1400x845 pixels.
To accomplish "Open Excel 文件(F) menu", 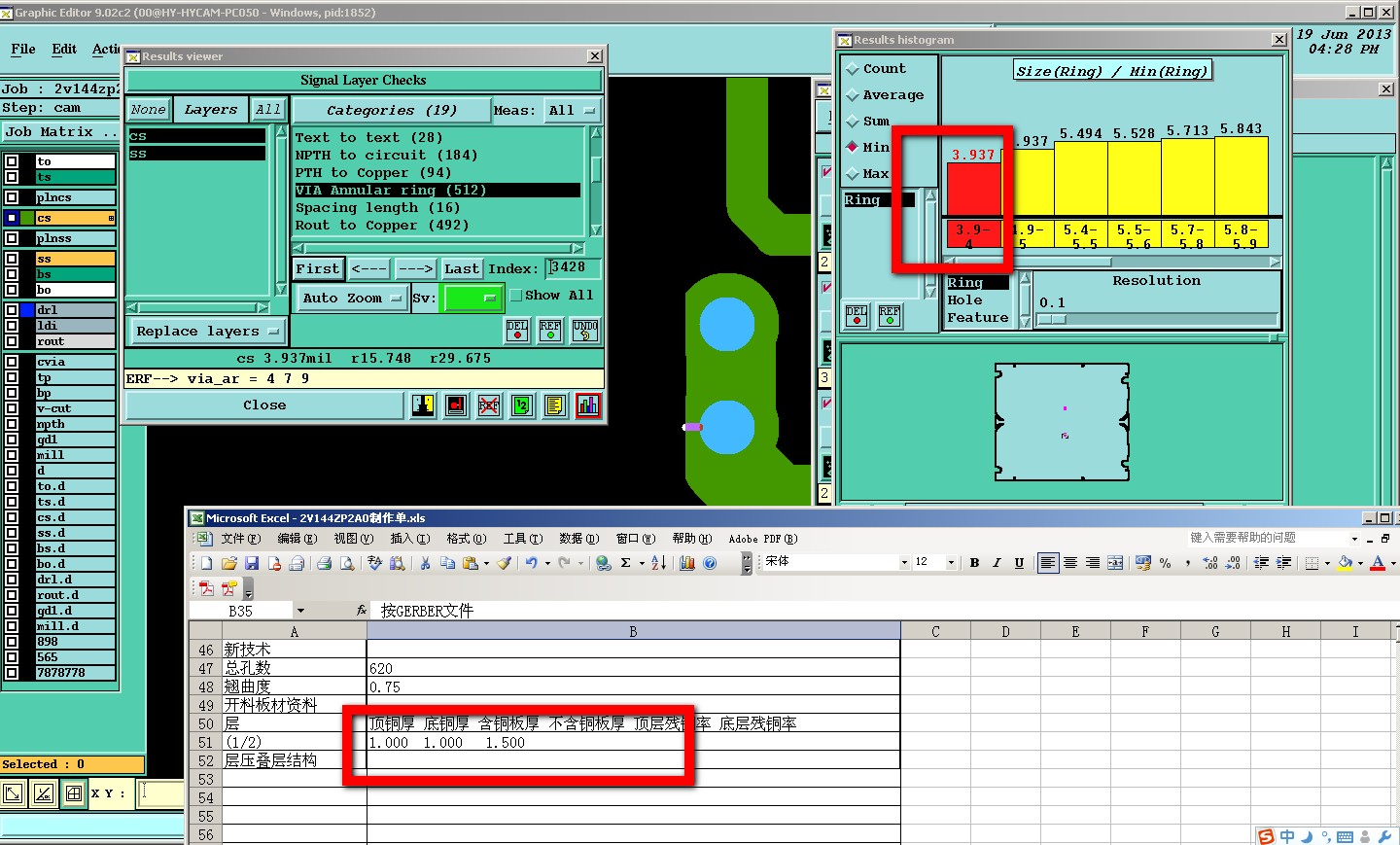I will [x=240, y=539].
